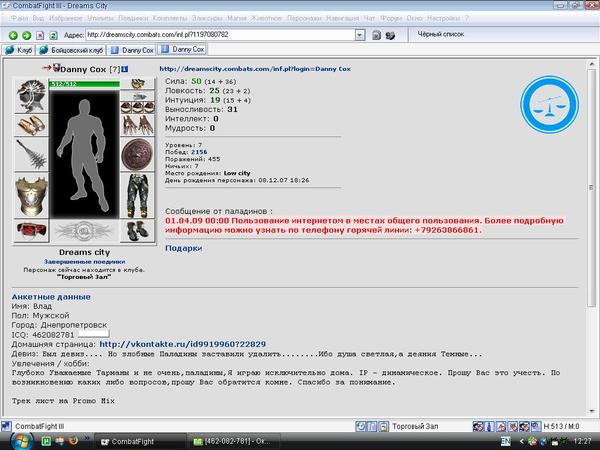This screenshot has height=450, width=600.
Task: Inspect the spiked mace weapon slot
Action: pyautogui.click(x=31, y=154)
